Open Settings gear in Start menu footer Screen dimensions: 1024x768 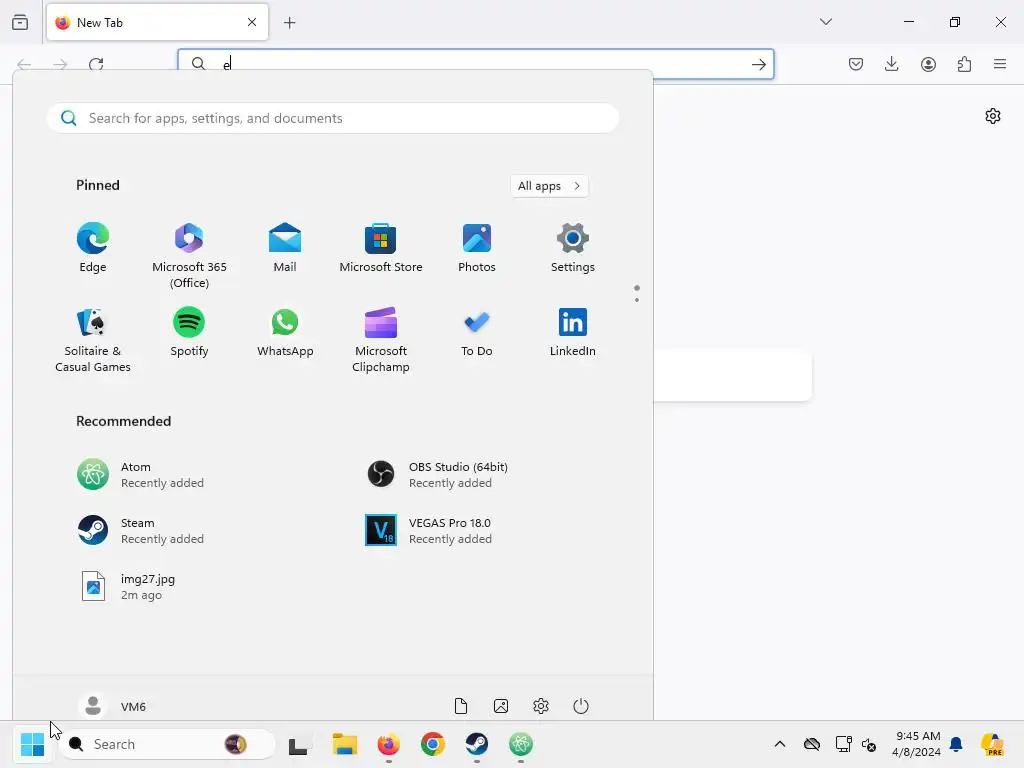541,706
